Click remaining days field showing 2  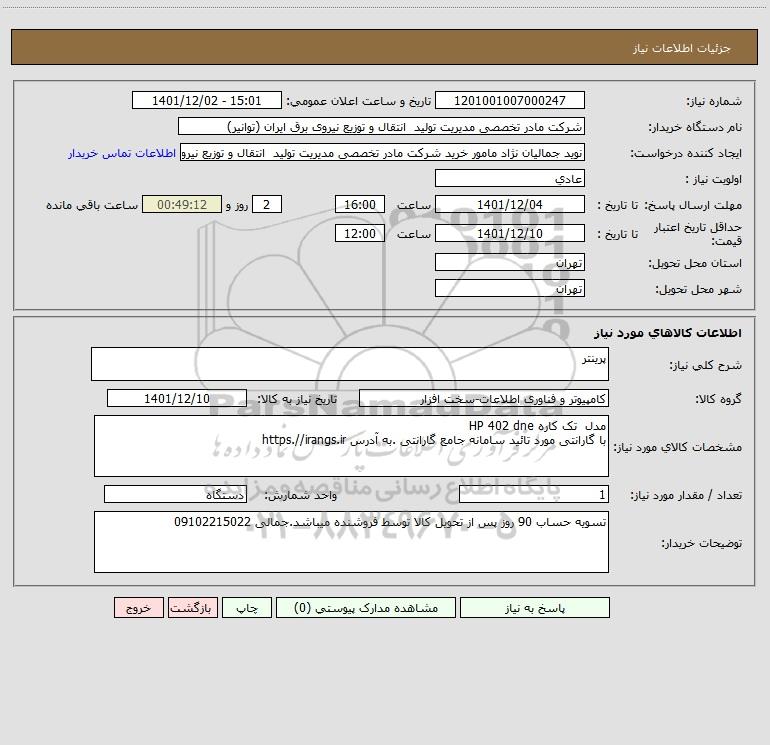point(267,204)
